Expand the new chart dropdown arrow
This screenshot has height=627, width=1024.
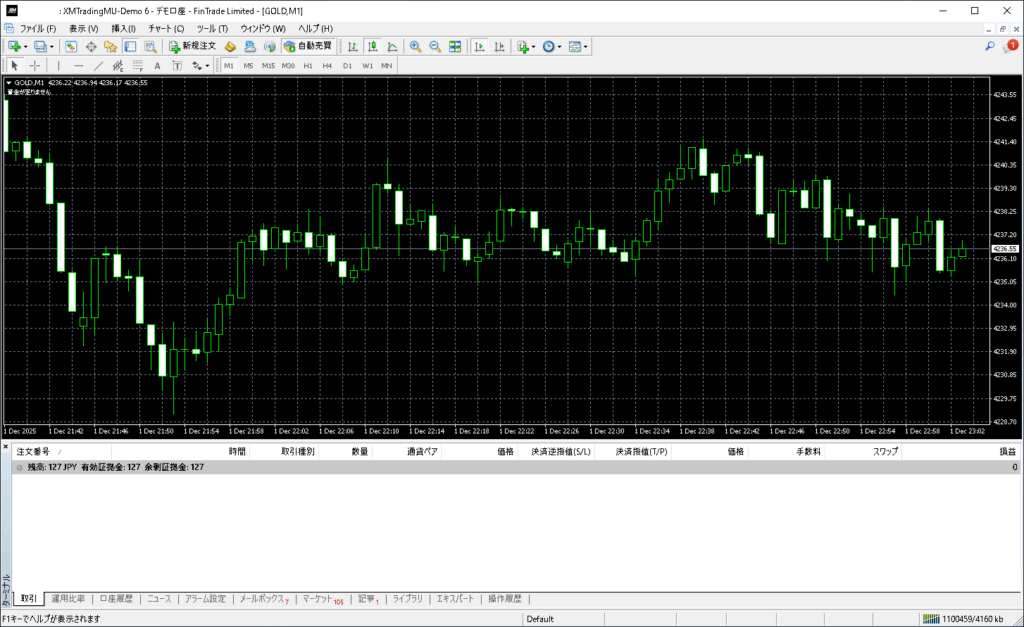pos(24,46)
